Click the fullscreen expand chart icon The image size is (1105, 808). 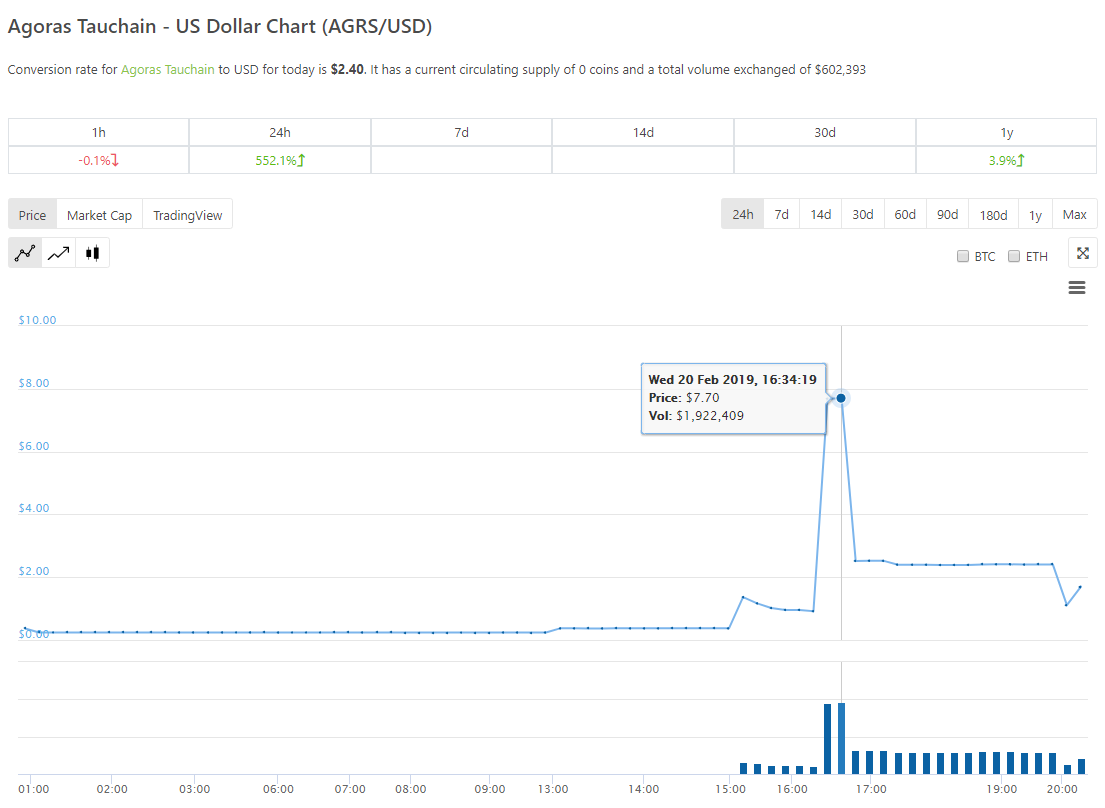(1083, 254)
